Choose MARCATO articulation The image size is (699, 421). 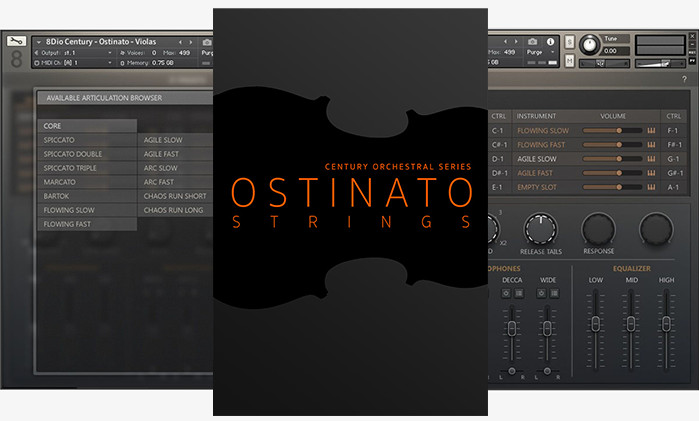tap(87, 182)
